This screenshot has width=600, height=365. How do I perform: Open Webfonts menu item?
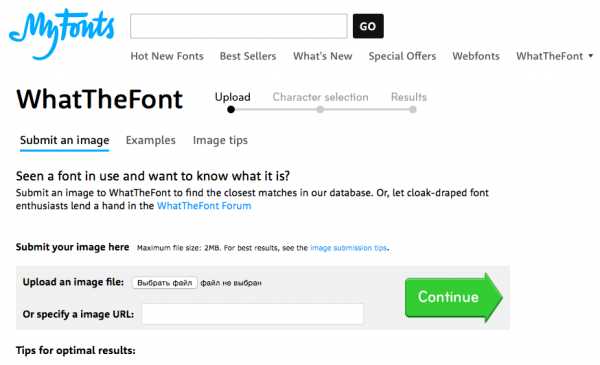coord(476,56)
